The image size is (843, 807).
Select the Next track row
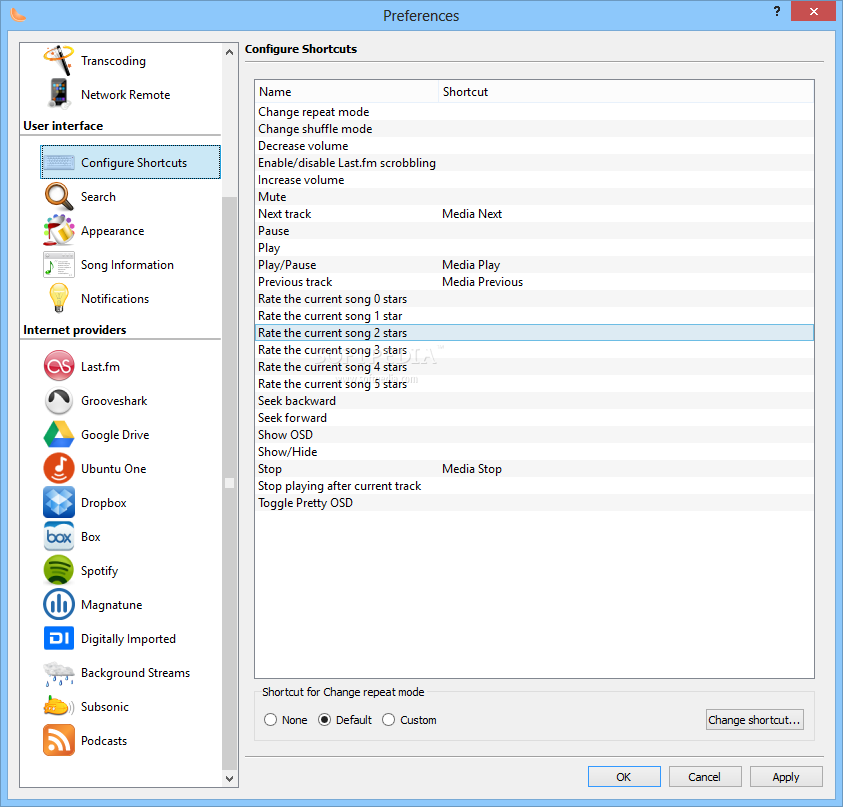pos(534,214)
